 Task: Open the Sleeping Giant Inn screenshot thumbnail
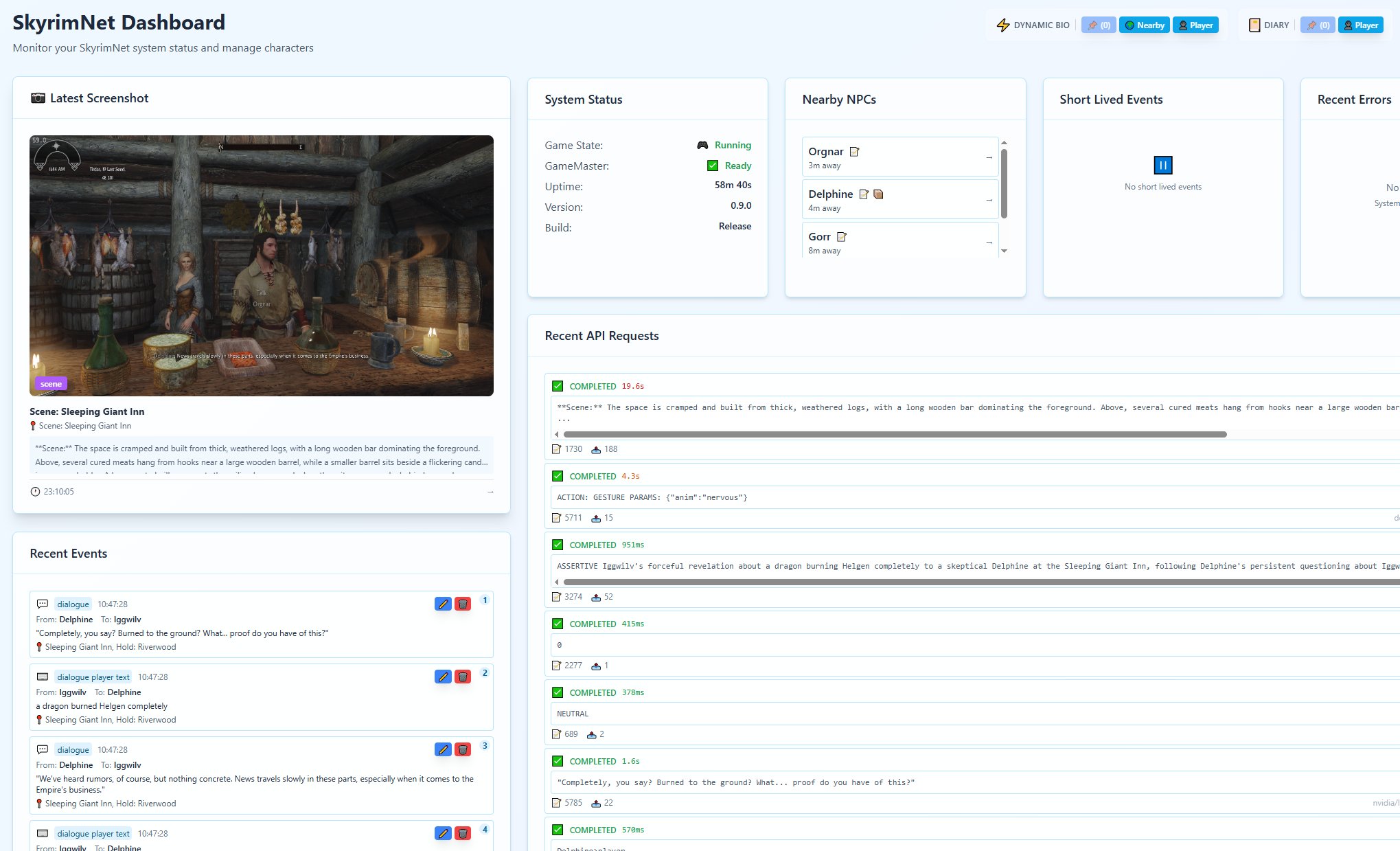(261, 266)
